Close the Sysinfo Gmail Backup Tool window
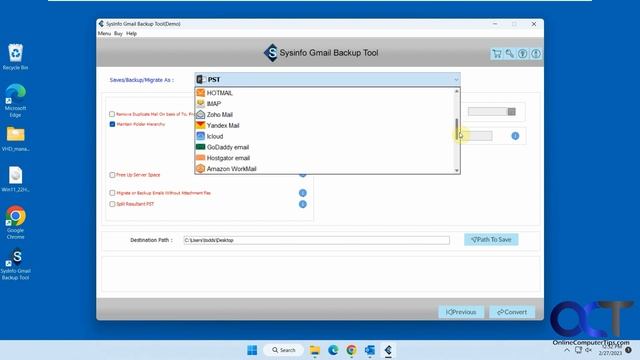The height and width of the screenshot is (360, 640). click(533, 24)
